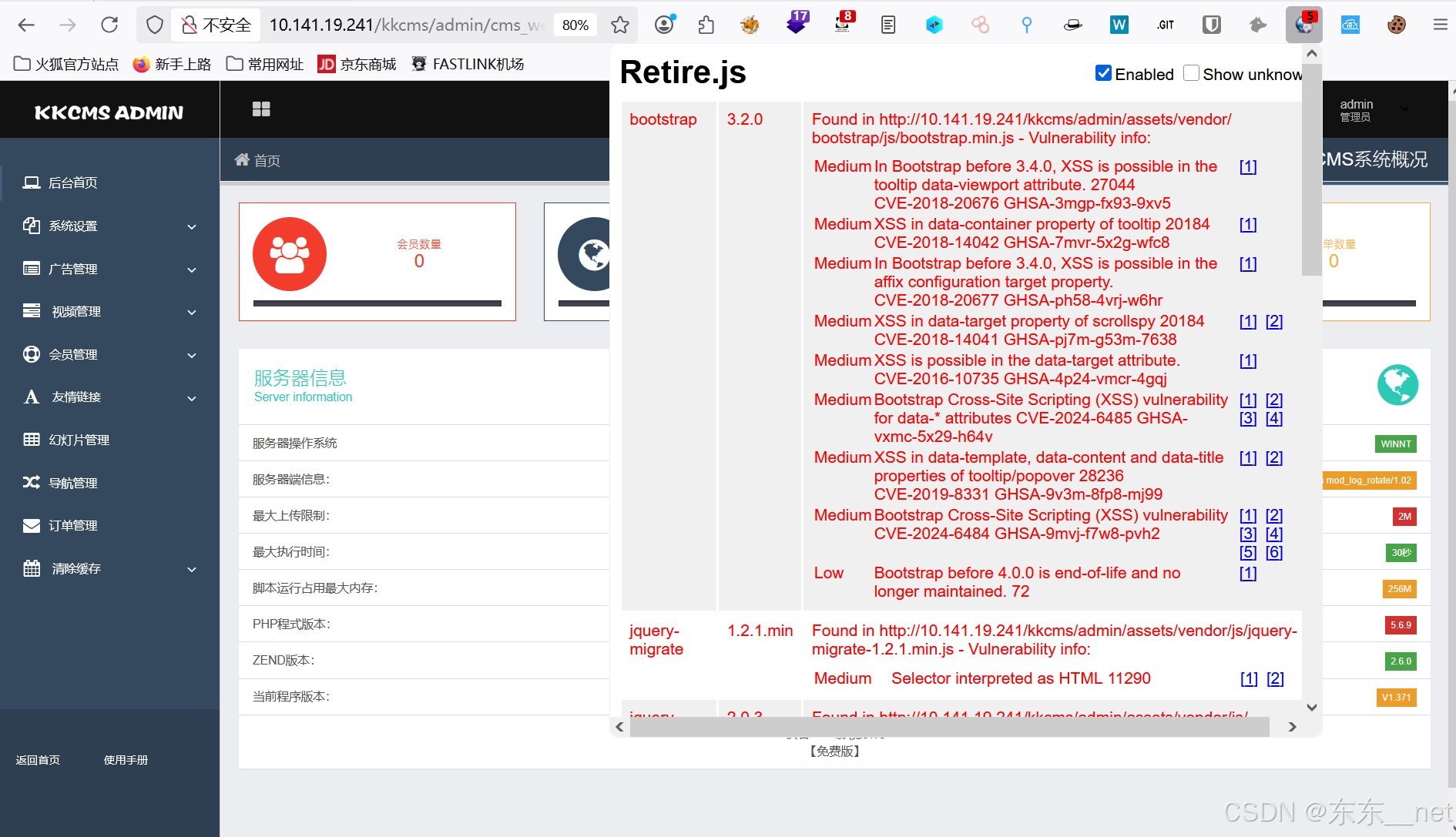Click the uBlock shield extension icon
Image resolution: width=1456 pixels, height=837 pixels.
click(x=1212, y=25)
